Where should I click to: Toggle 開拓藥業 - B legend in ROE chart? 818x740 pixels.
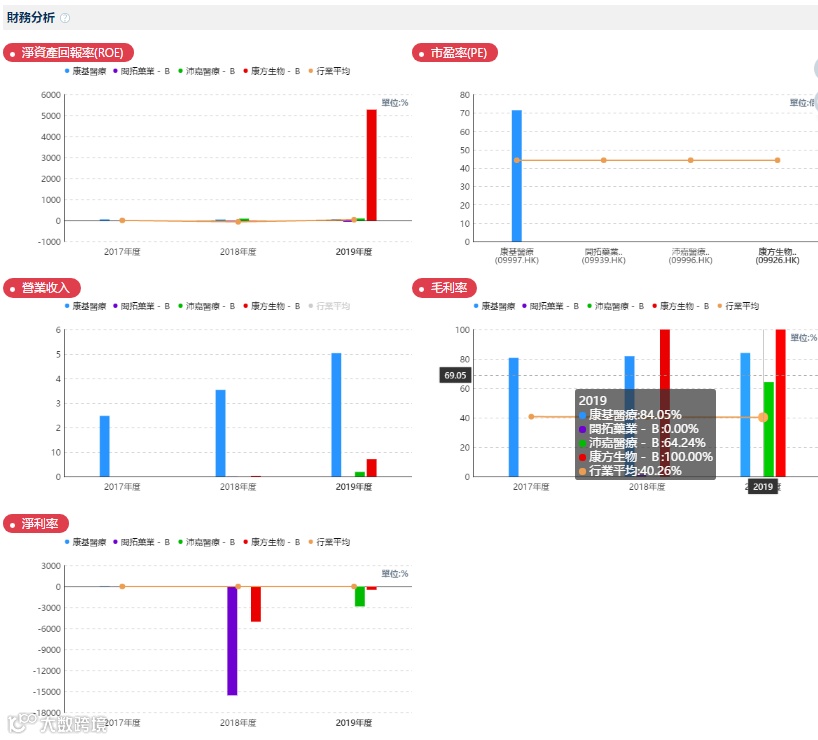point(141,71)
